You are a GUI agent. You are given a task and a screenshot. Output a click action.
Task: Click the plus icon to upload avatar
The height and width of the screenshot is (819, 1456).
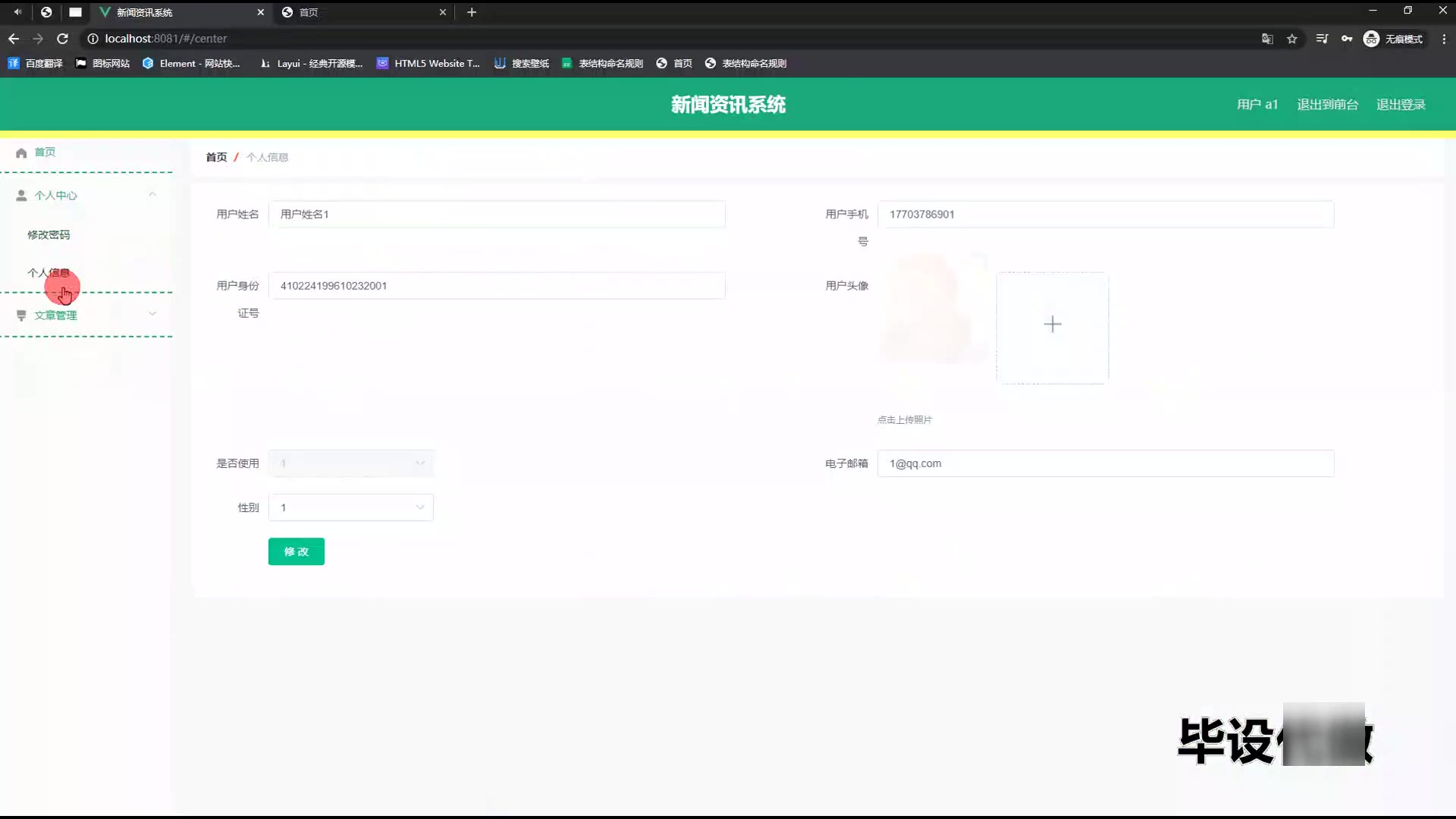pos(1052,325)
